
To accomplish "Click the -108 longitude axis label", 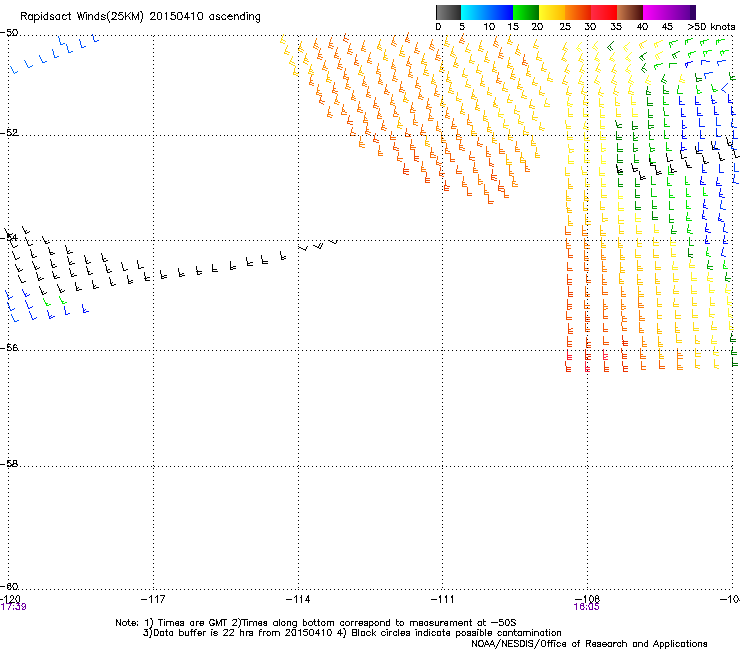I will tap(588, 599).
